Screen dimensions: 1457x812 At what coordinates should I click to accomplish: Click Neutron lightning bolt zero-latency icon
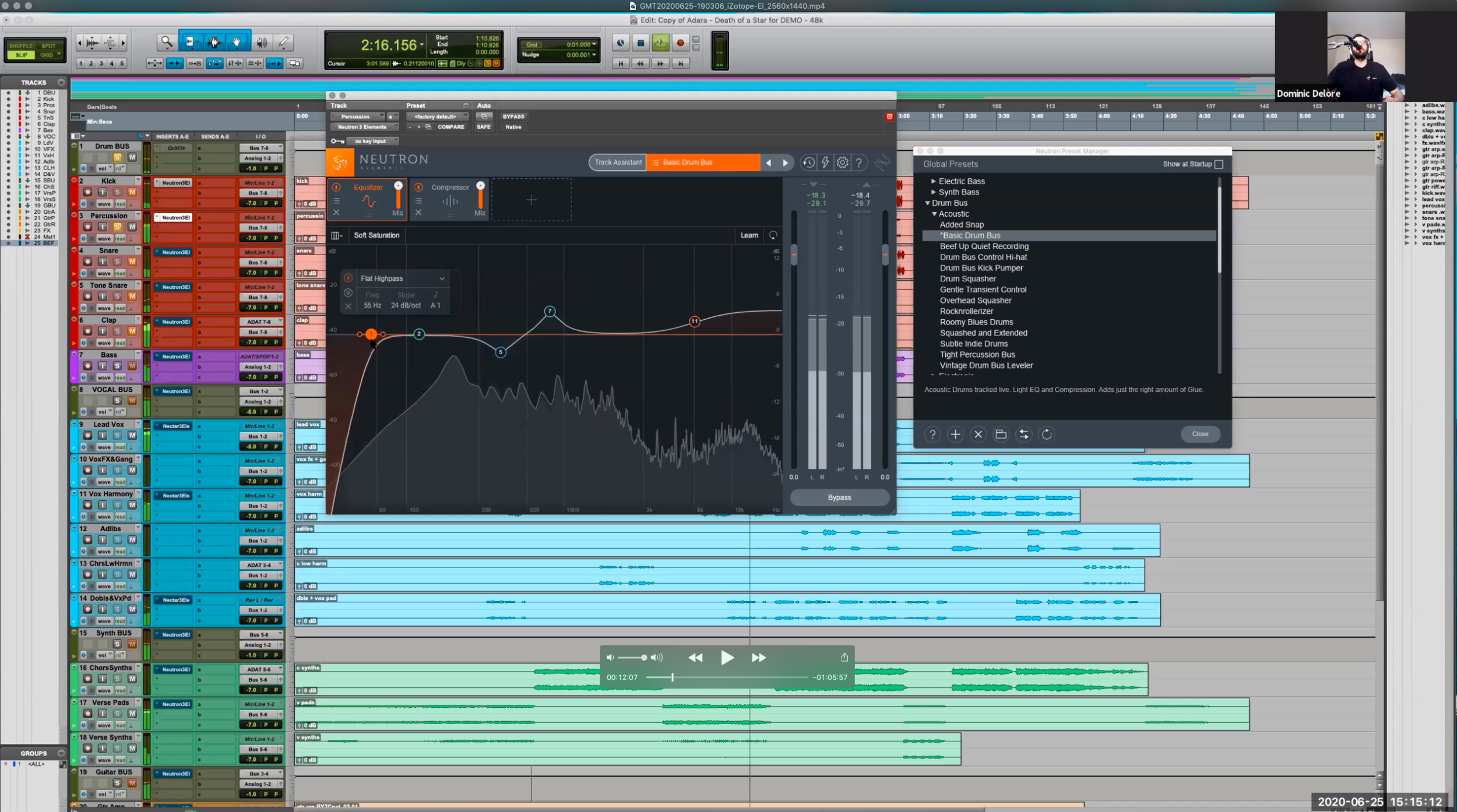[825, 163]
